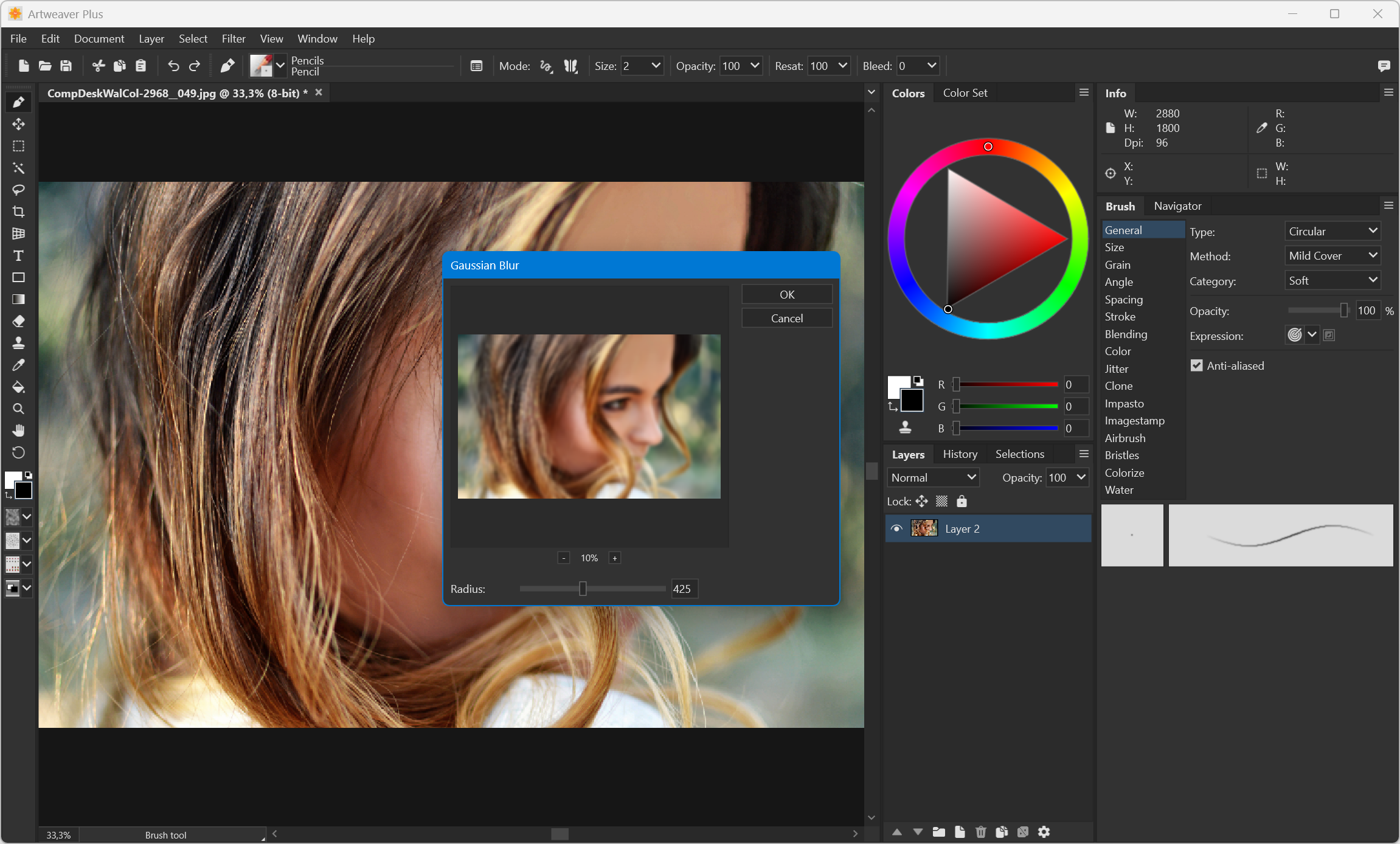Cancel the Gaussian Blur dialog

click(786, 318)
